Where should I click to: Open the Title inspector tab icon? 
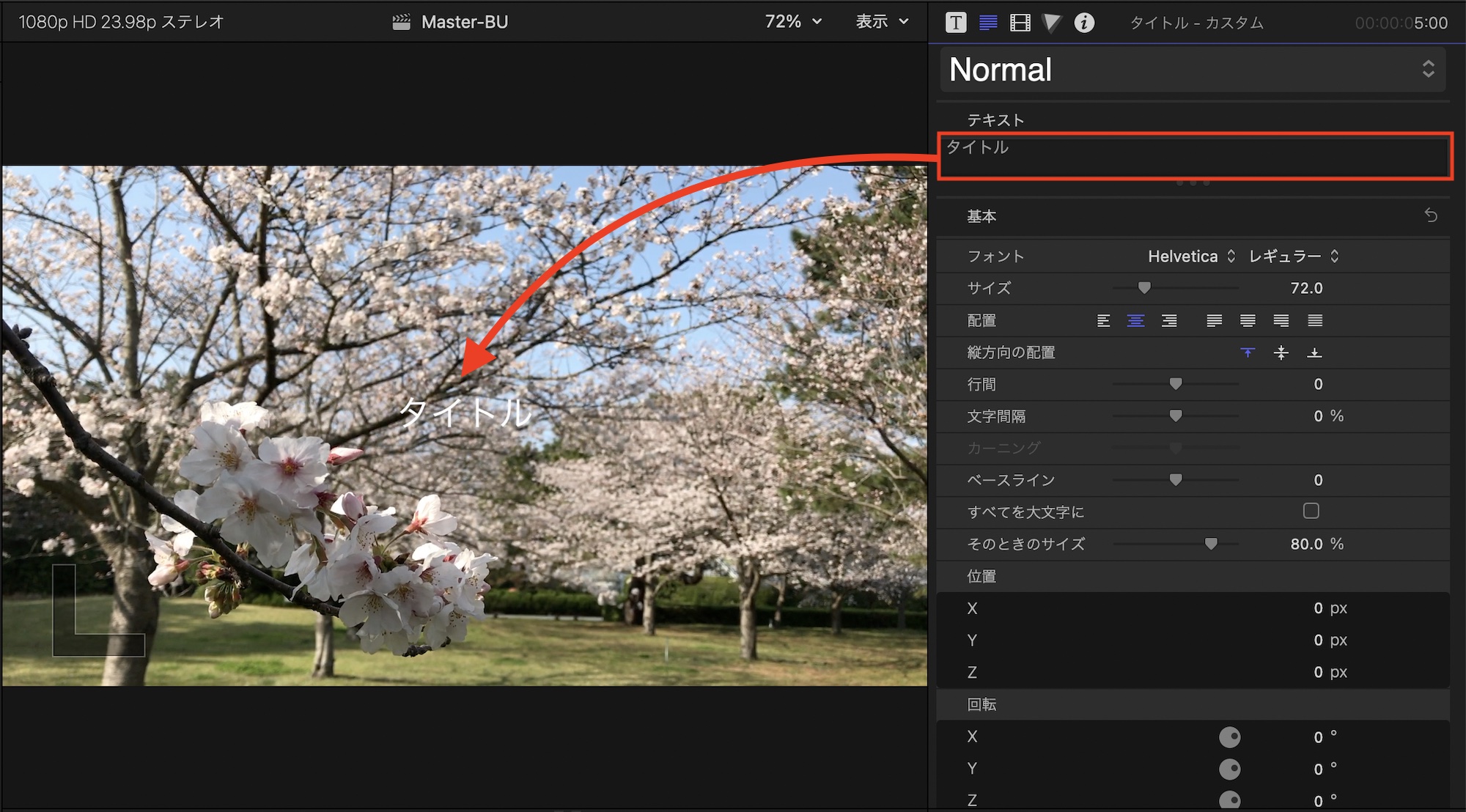click(955, 23)
